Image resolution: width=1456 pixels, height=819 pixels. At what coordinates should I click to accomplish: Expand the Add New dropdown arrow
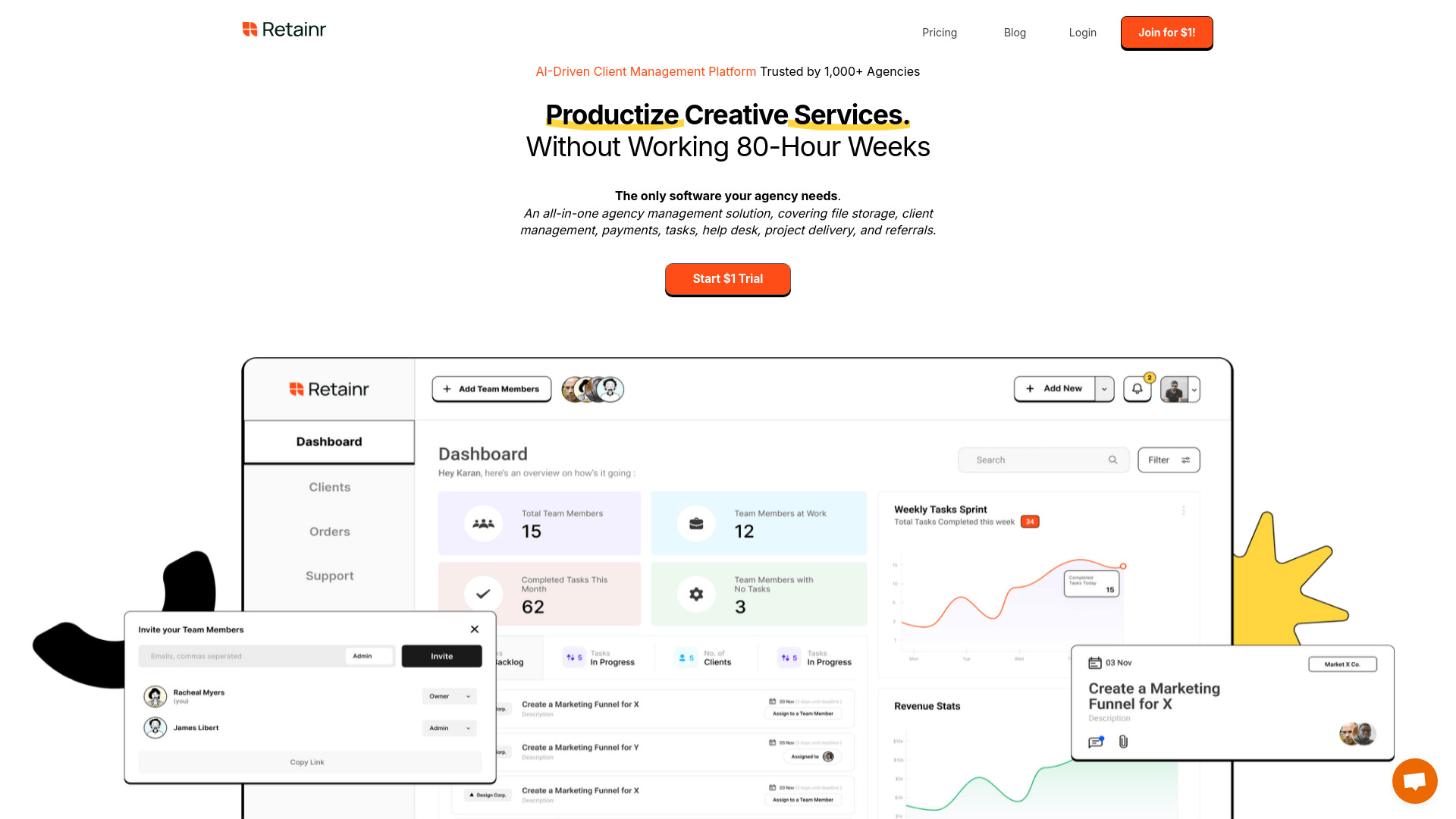point(1103,388)
